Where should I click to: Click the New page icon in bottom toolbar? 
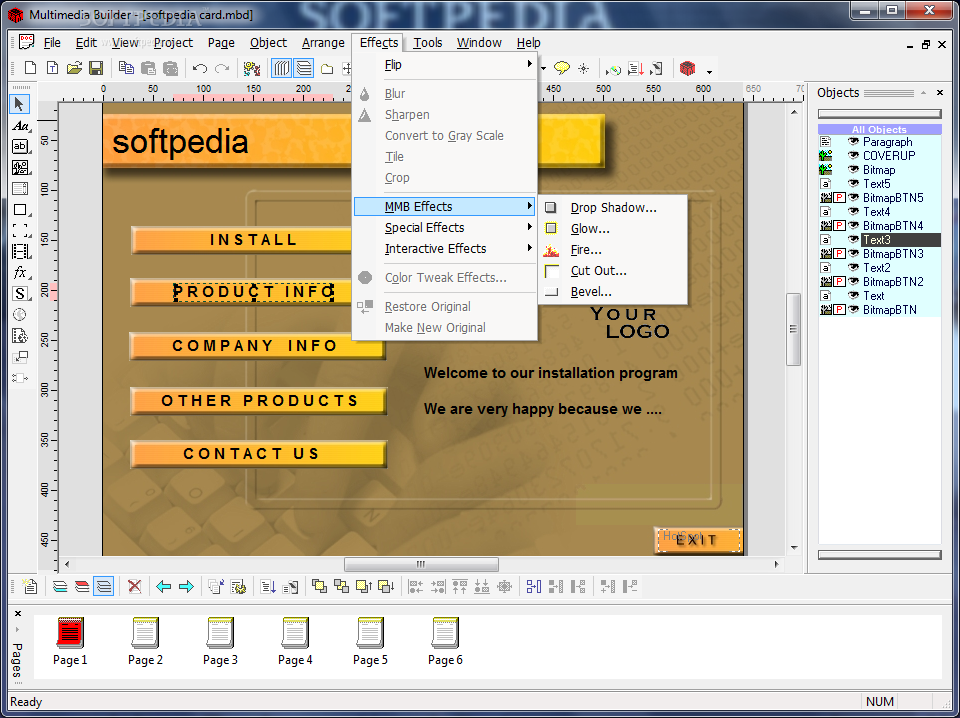pyautogui.click(x=29, y=587)
